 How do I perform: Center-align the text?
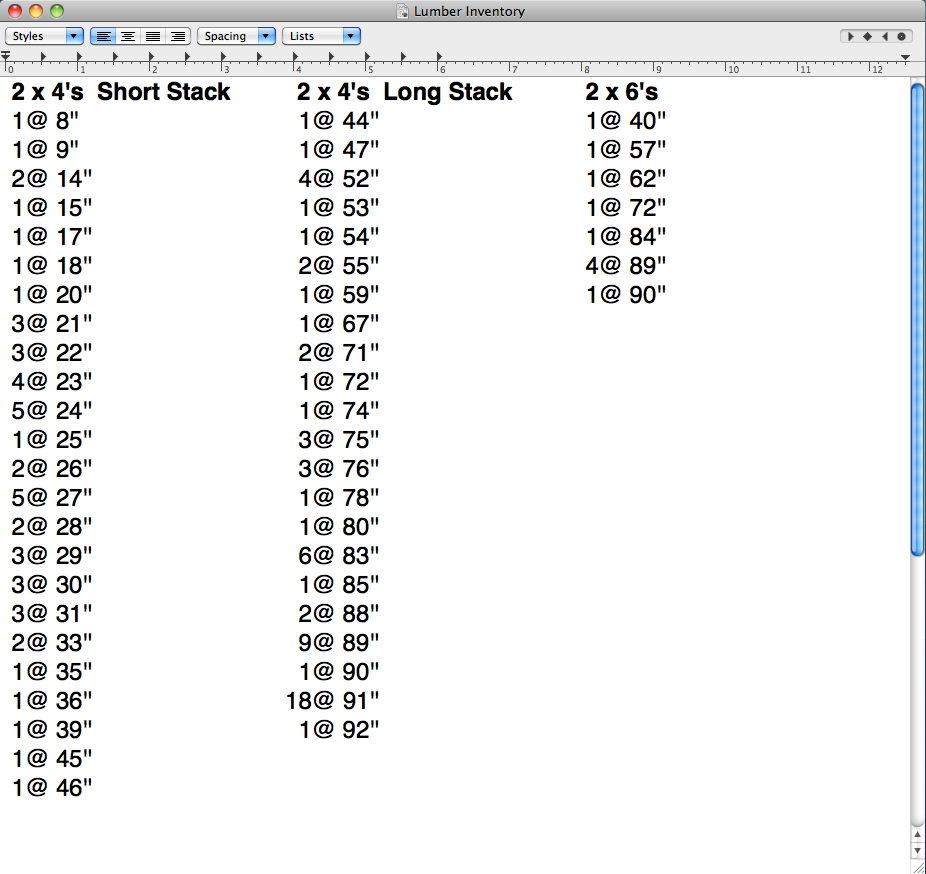pyautogui.click(x=128, y=36)
